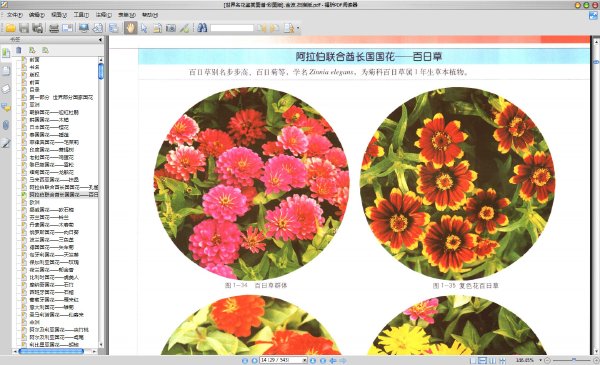Click the save floppy disk icon
600x365 pixels.
tap(24, 28)
